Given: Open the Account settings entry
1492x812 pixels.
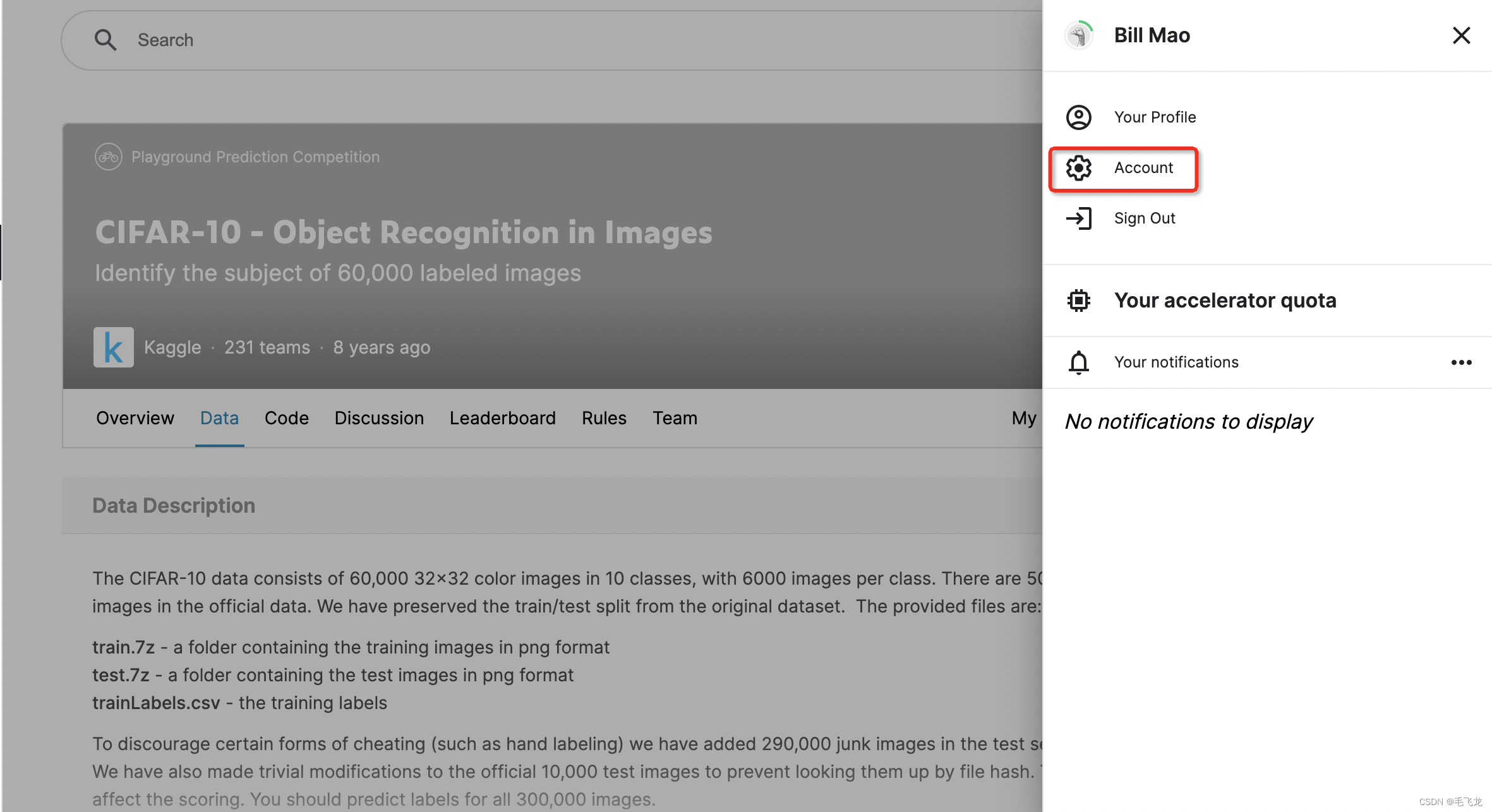Looking at the screenshot, I should point(1124,169).
